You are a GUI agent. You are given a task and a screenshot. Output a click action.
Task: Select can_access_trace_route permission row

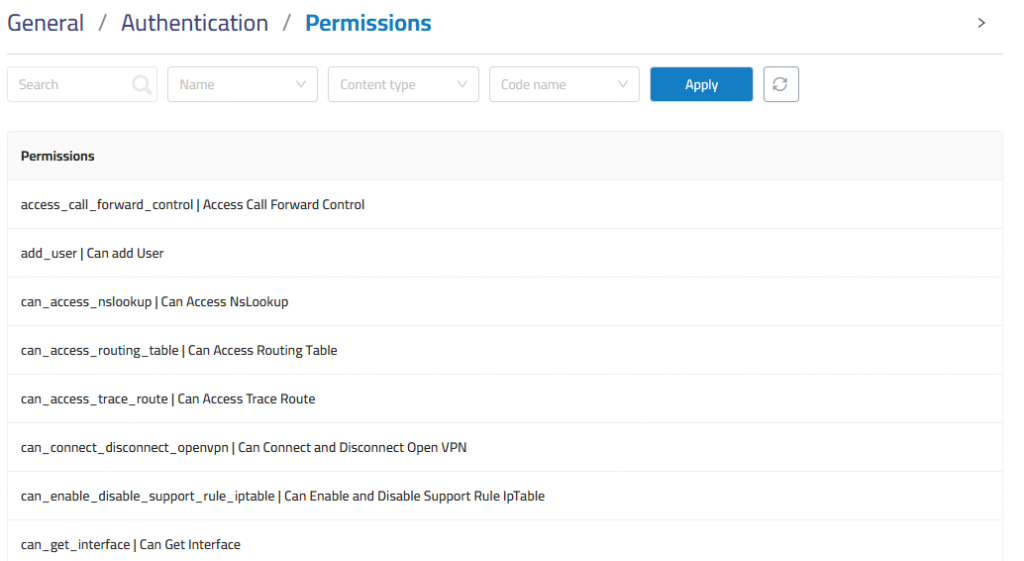505,398
